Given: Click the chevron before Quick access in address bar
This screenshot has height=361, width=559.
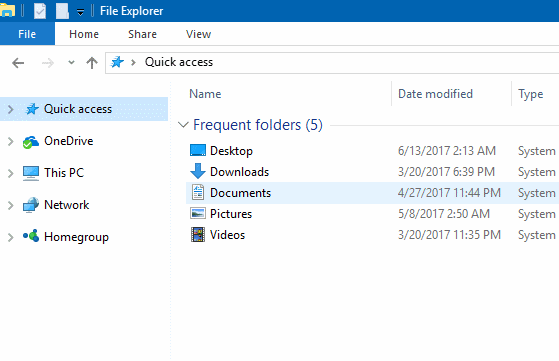Looking at the screenshot, I should [x=133, y=63].
